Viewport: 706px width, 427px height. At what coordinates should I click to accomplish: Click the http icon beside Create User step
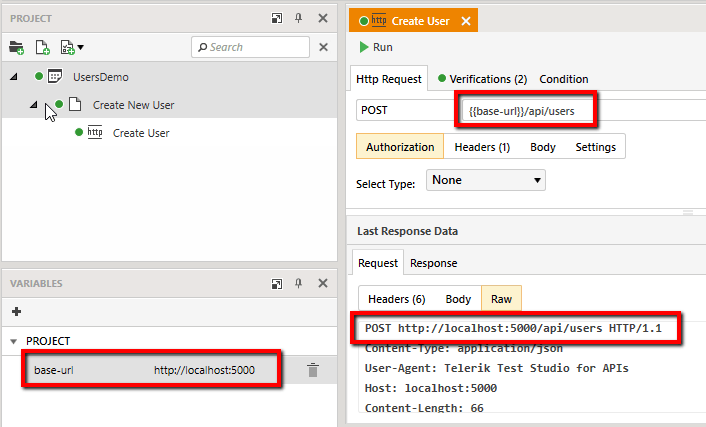click(95, 132)
